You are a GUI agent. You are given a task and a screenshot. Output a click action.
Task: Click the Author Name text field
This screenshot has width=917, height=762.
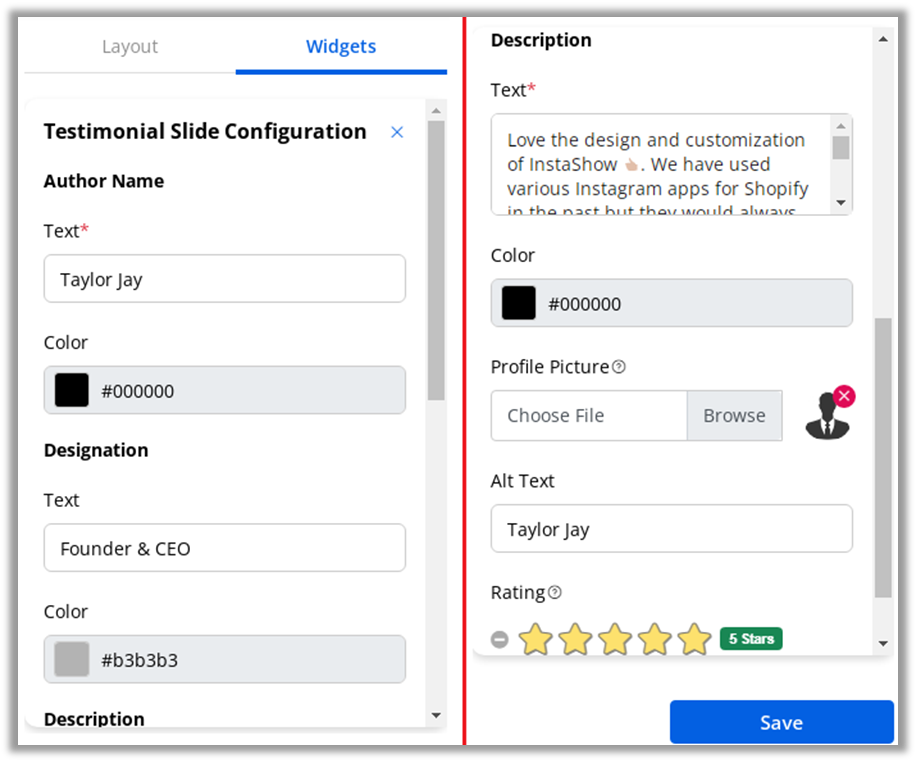tap(225, 279)
